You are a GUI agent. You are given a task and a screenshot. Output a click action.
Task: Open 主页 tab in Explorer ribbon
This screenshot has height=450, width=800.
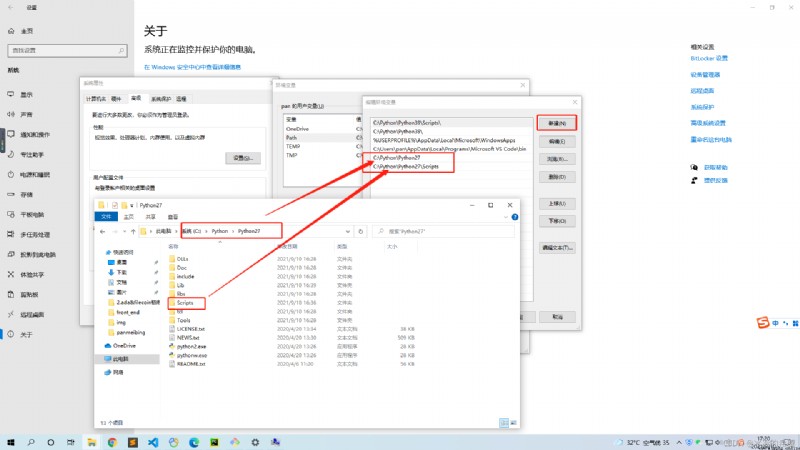[x=129, y=217]
